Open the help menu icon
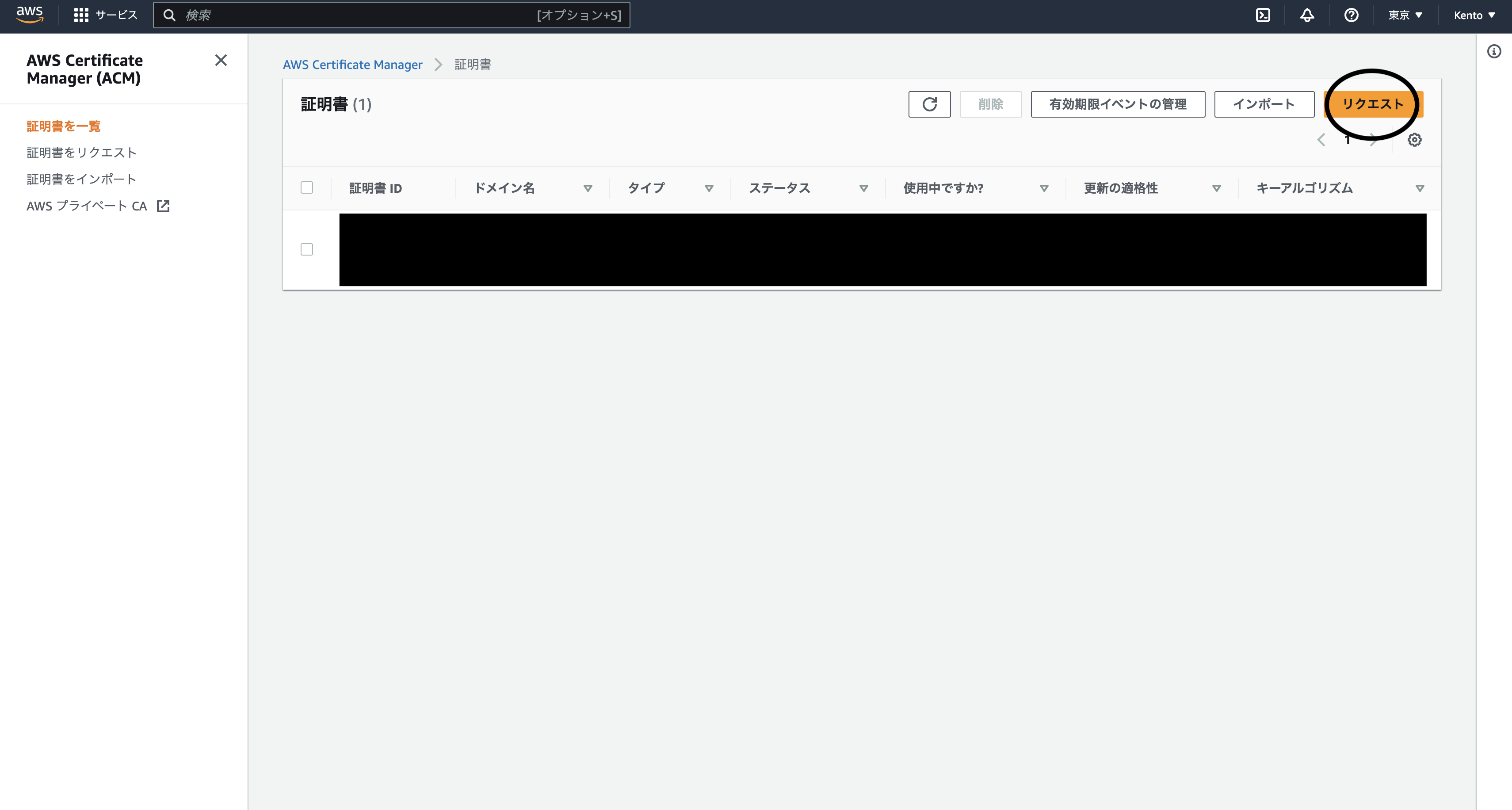 click(x=1351, y=15)
